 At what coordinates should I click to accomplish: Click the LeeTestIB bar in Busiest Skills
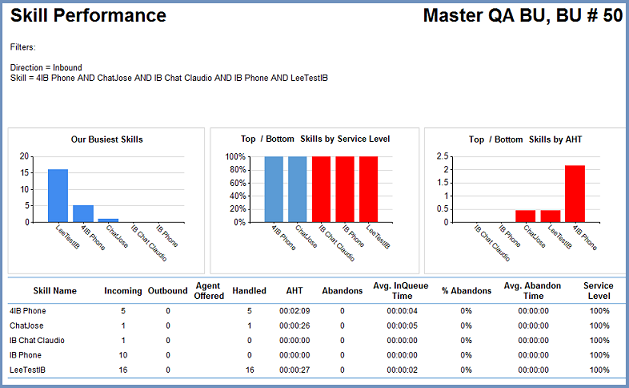[58, 195]
